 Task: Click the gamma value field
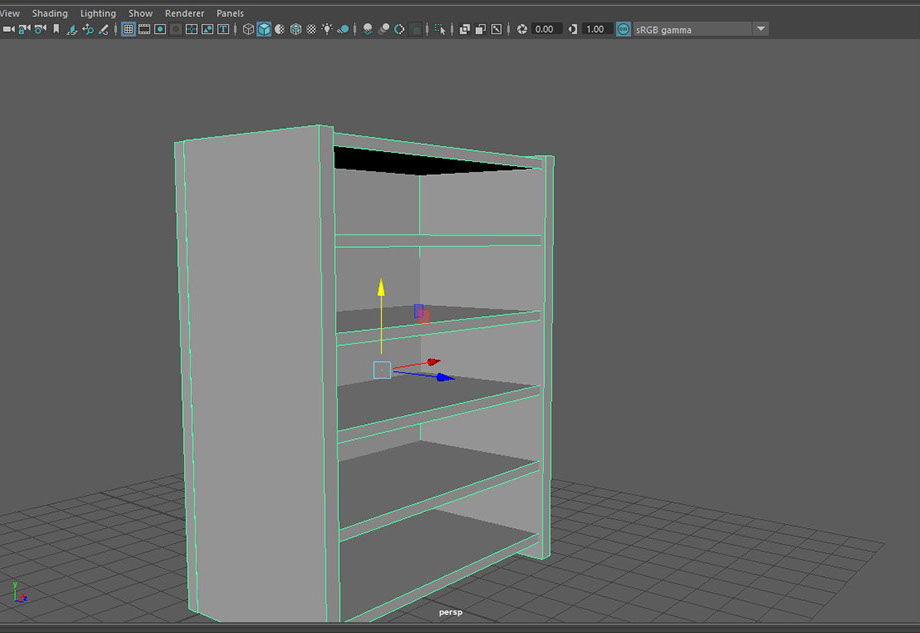pos(595,29)
